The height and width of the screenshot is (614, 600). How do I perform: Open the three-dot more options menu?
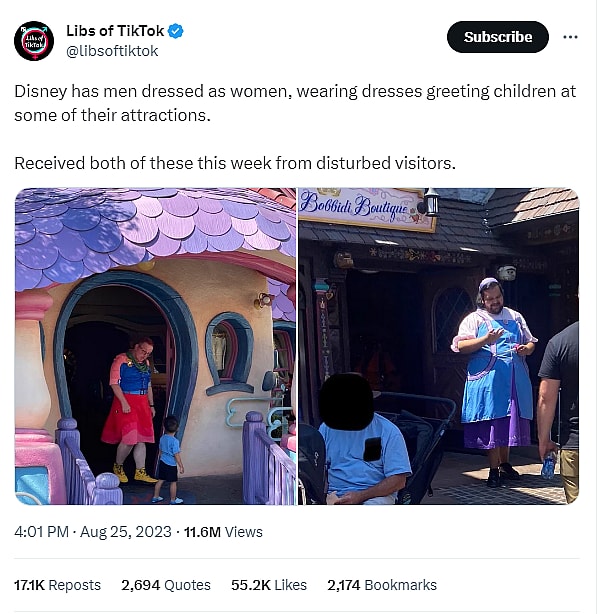(x=570, y=37)
